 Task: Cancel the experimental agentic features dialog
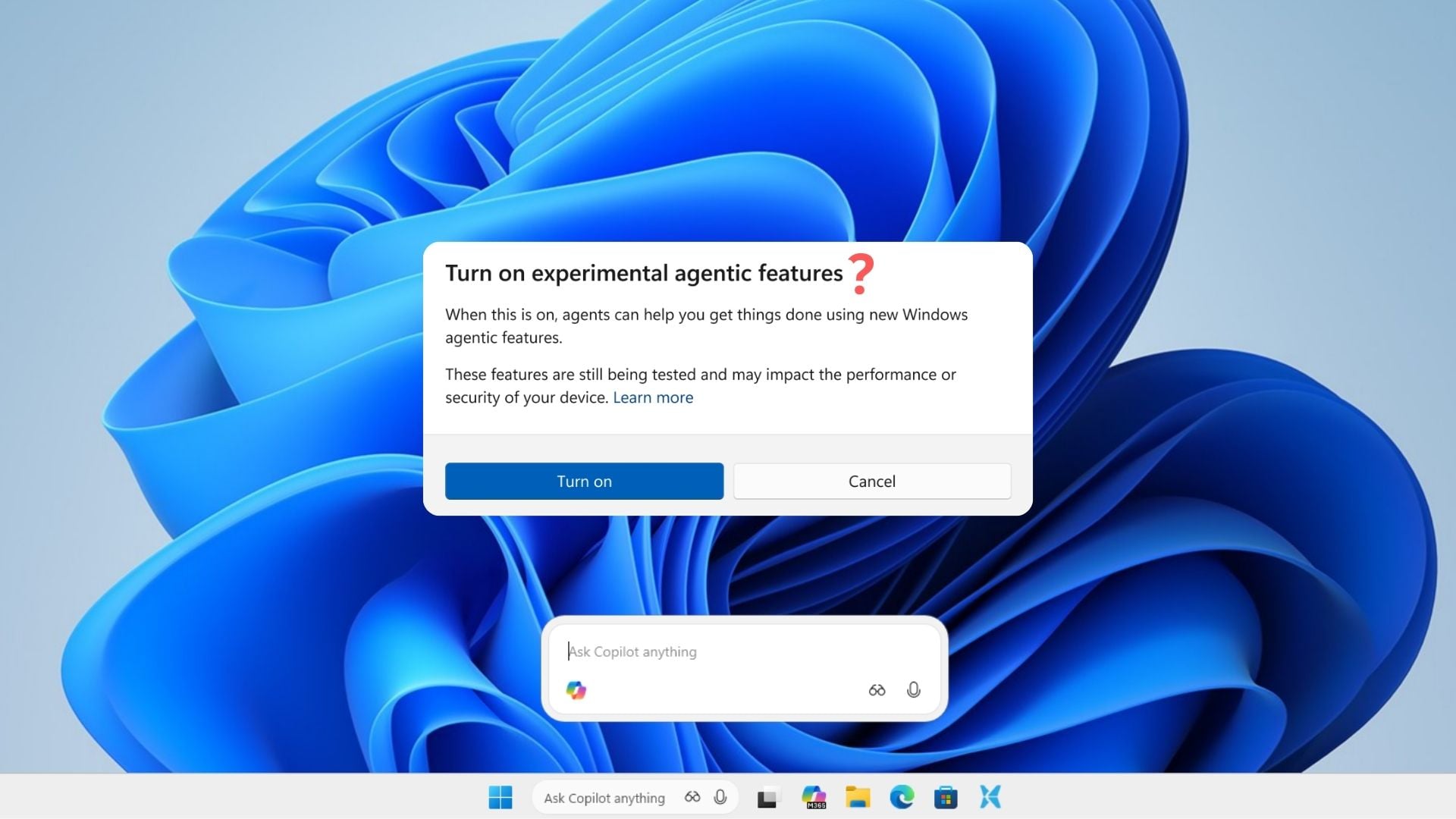coord(871,481)
